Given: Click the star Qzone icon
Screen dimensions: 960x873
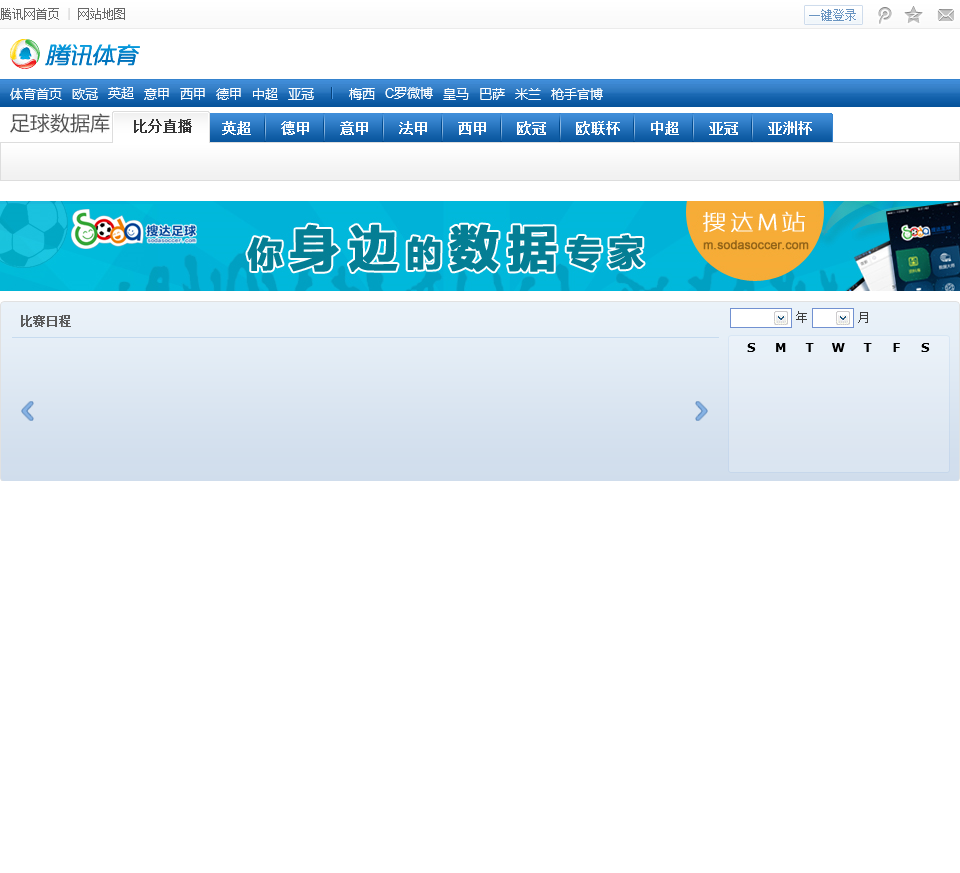Looking at the screenshot, I should click(x=913, y=15).
